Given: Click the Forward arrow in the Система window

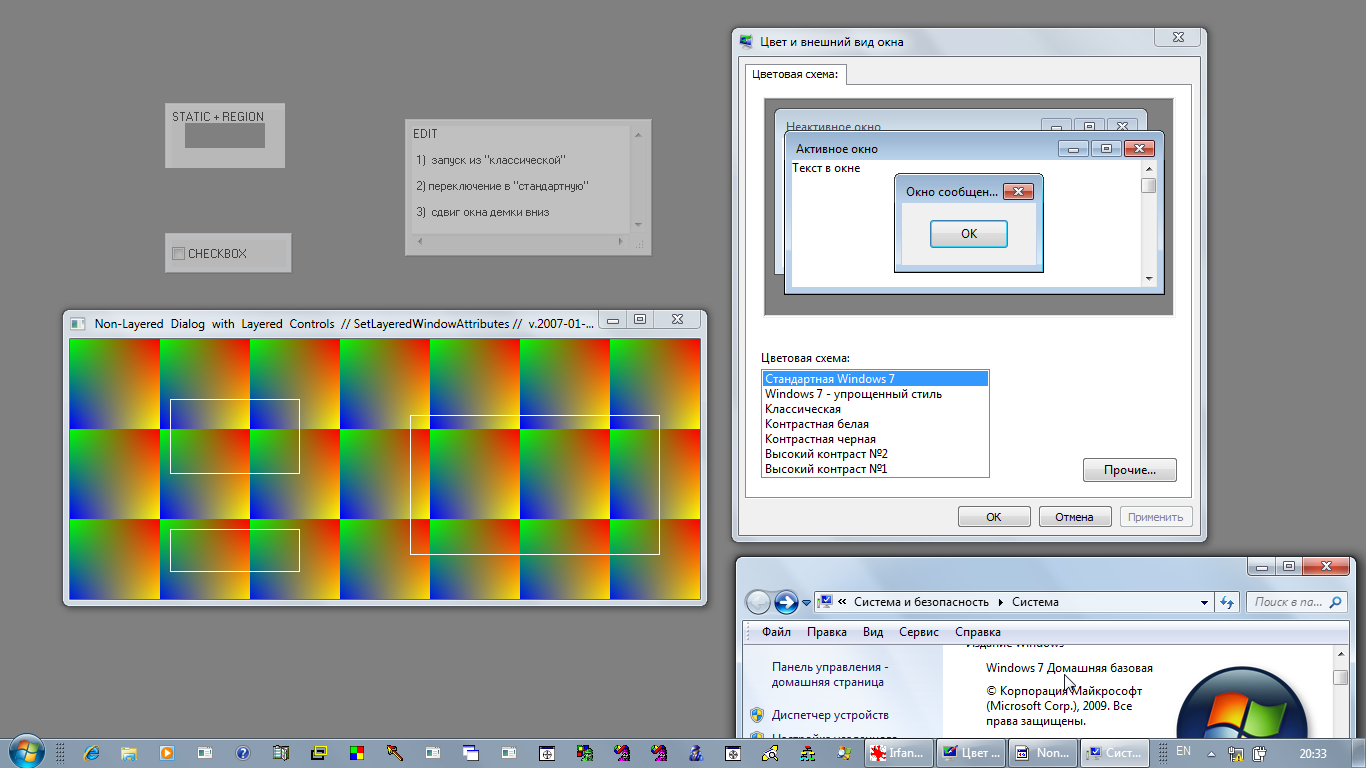Looking at the screenshot, I should (787, 602).
